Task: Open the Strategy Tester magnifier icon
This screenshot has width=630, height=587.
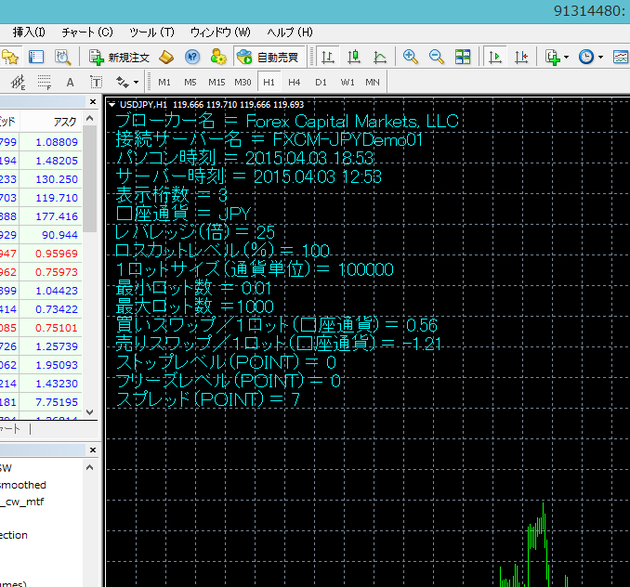Action: pyautogui.click(x=63, y=57)
